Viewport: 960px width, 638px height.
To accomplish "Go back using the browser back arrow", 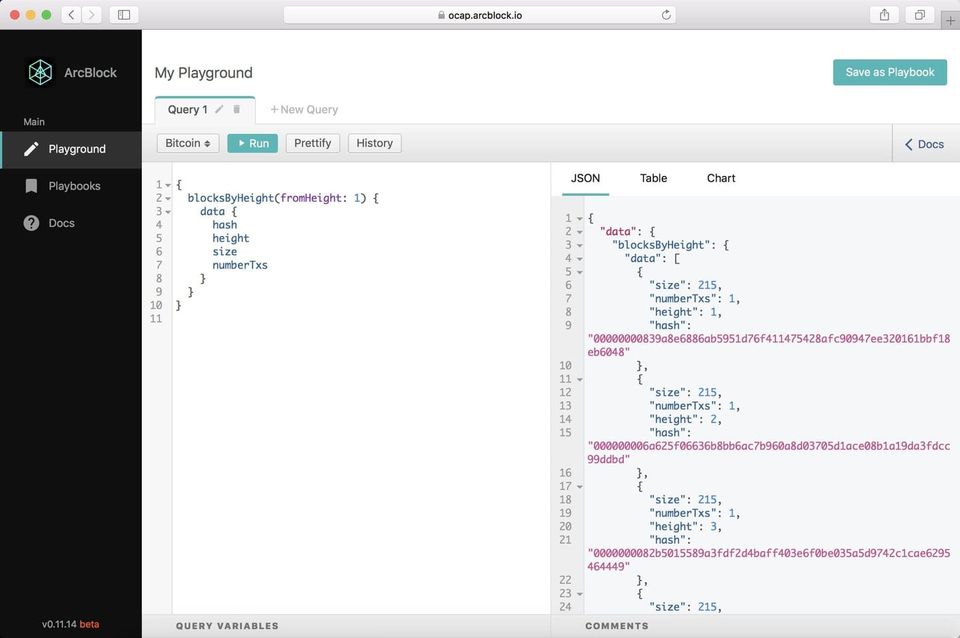I will pyautogui.click(x=72, y=15).
